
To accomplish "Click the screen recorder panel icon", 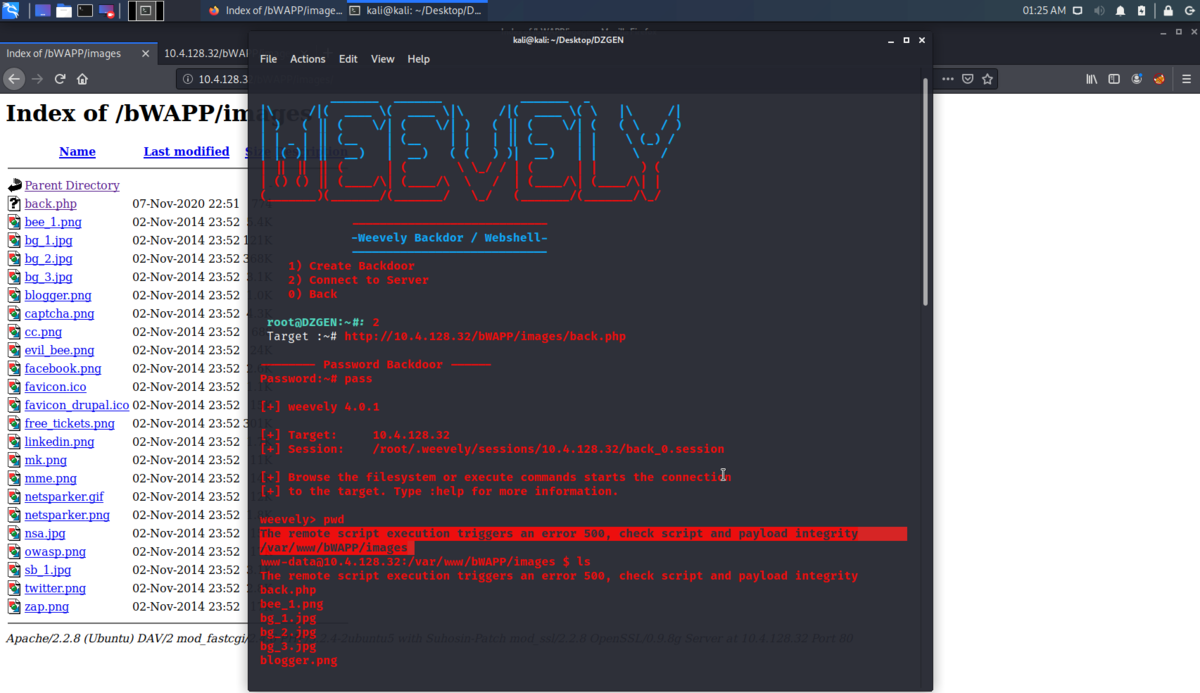I will click(x=107, y=11).
